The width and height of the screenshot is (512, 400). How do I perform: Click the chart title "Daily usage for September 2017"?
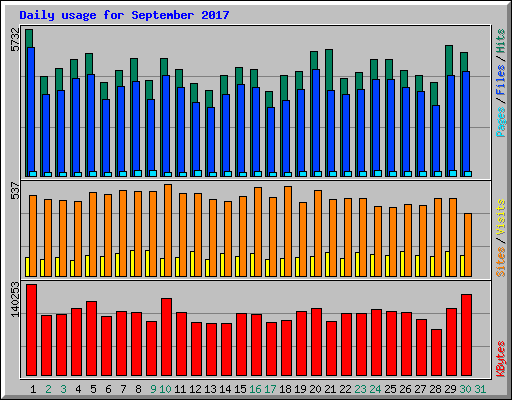(x=124, y=15)
